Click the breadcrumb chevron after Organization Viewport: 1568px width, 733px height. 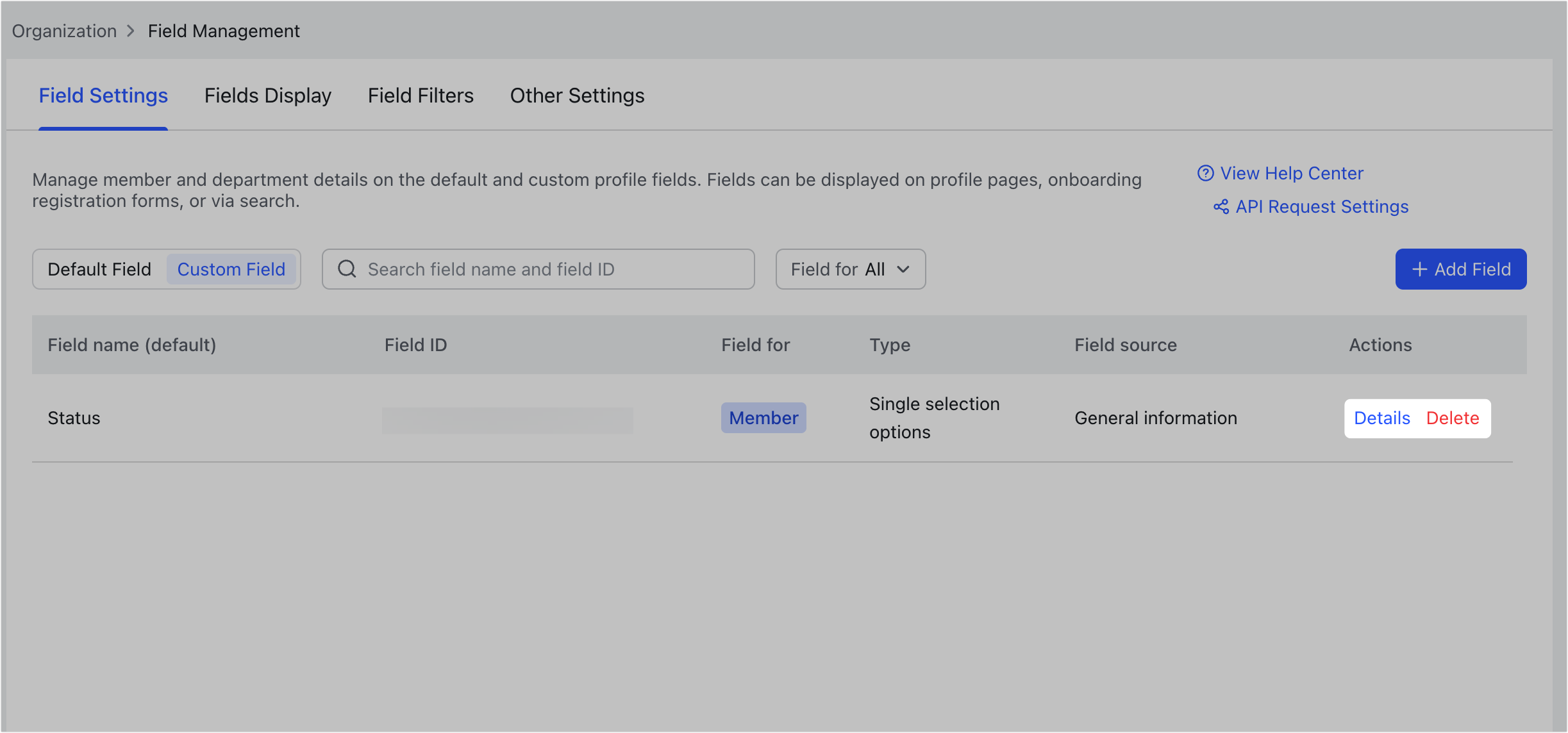pos(131,31)
